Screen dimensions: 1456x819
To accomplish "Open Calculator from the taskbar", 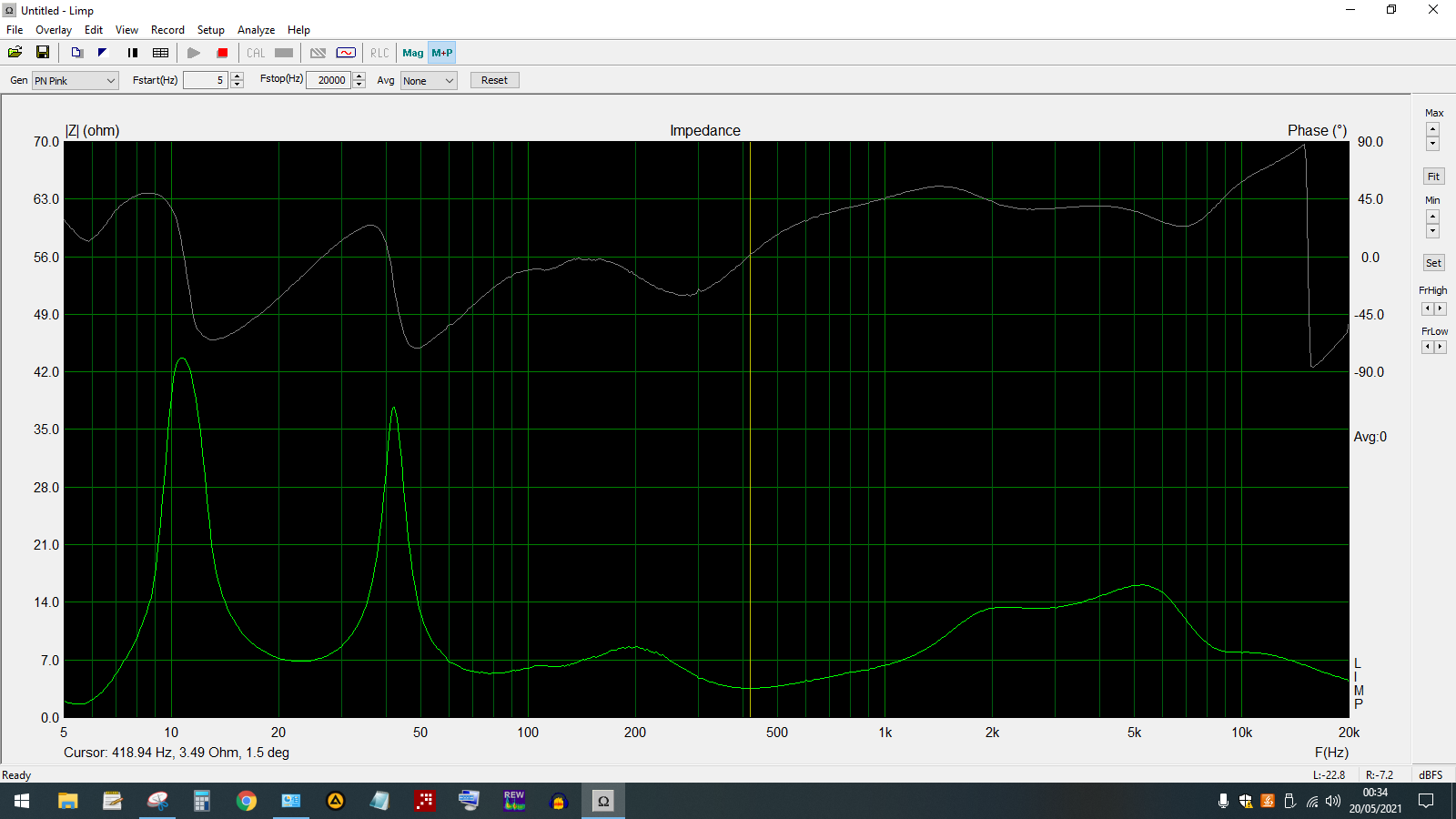I will [202, 801].
